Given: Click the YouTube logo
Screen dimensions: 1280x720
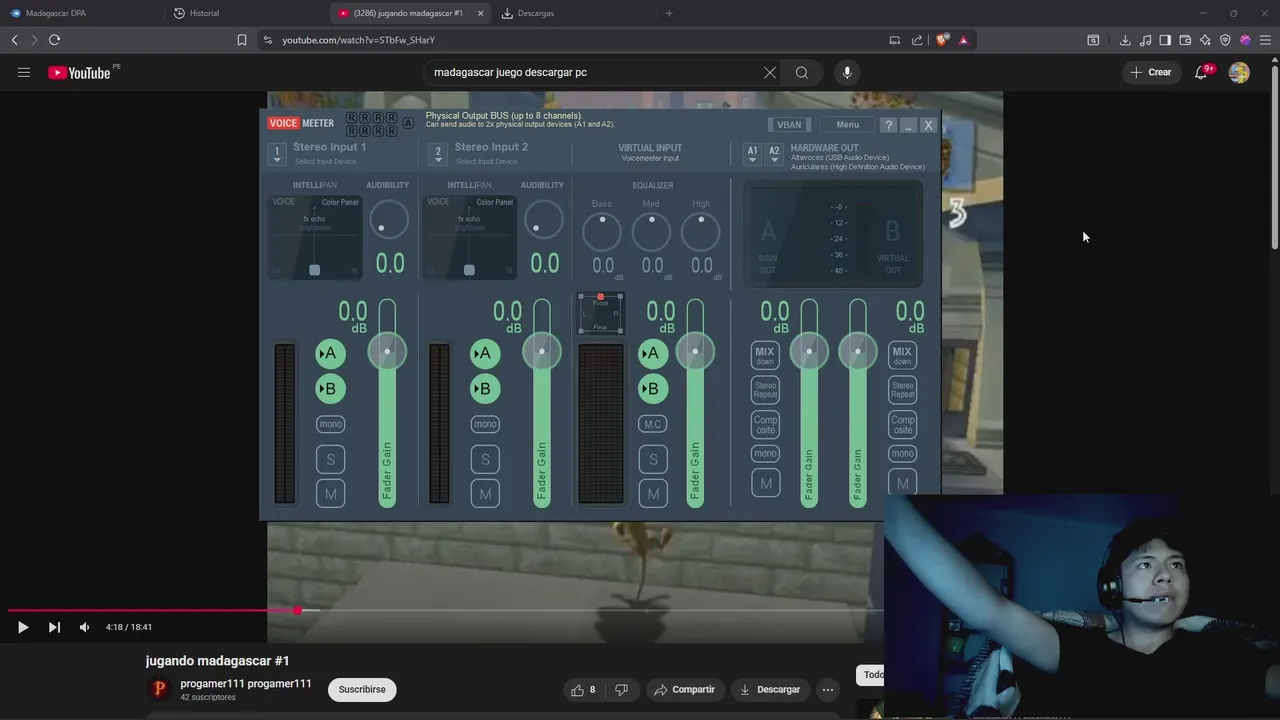Looking at the screenshot, I should (79, 72).
